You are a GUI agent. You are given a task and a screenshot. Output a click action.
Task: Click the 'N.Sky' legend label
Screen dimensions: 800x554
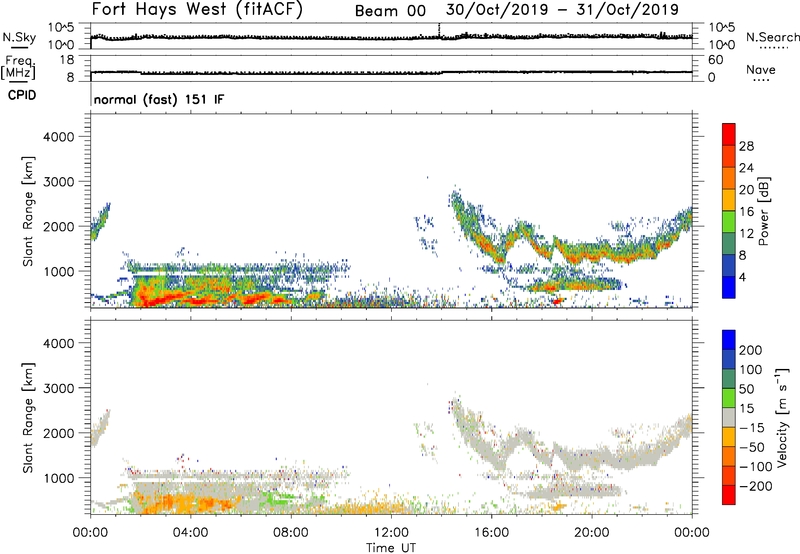(x=19, y=37)
